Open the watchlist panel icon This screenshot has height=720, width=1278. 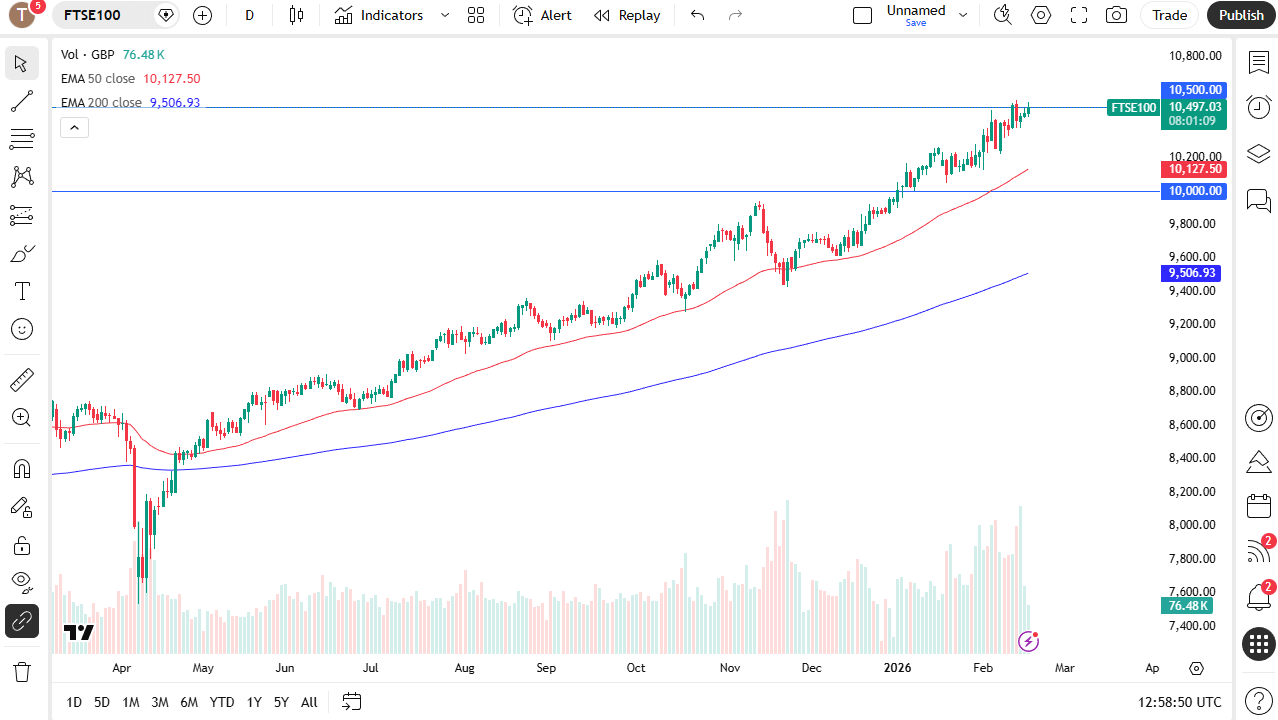[1258, 63]
